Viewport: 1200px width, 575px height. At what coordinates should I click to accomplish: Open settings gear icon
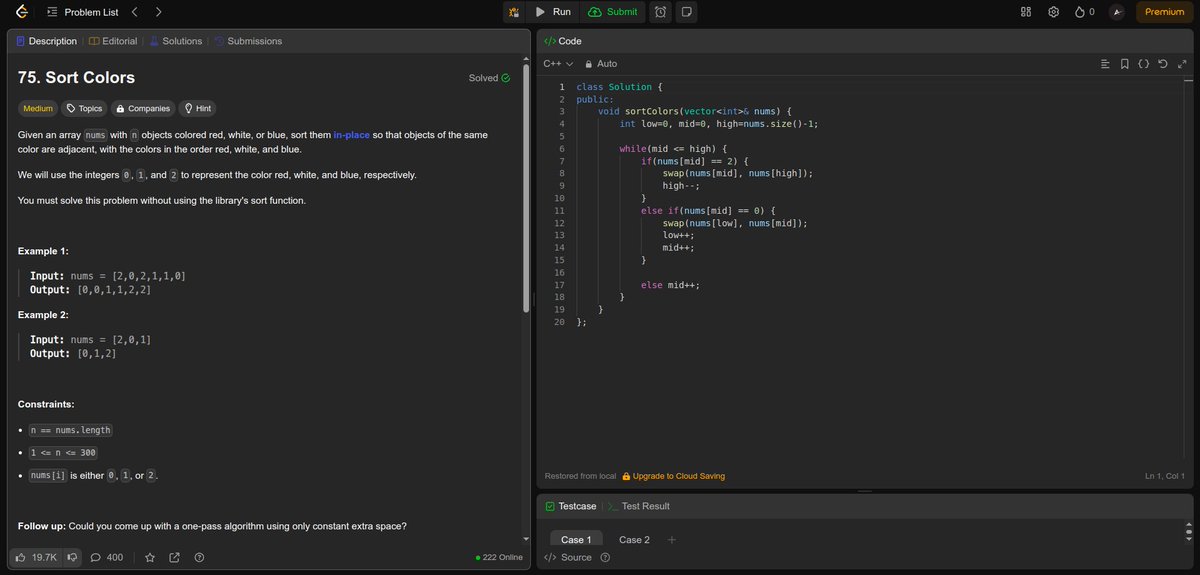point(1053,12)
